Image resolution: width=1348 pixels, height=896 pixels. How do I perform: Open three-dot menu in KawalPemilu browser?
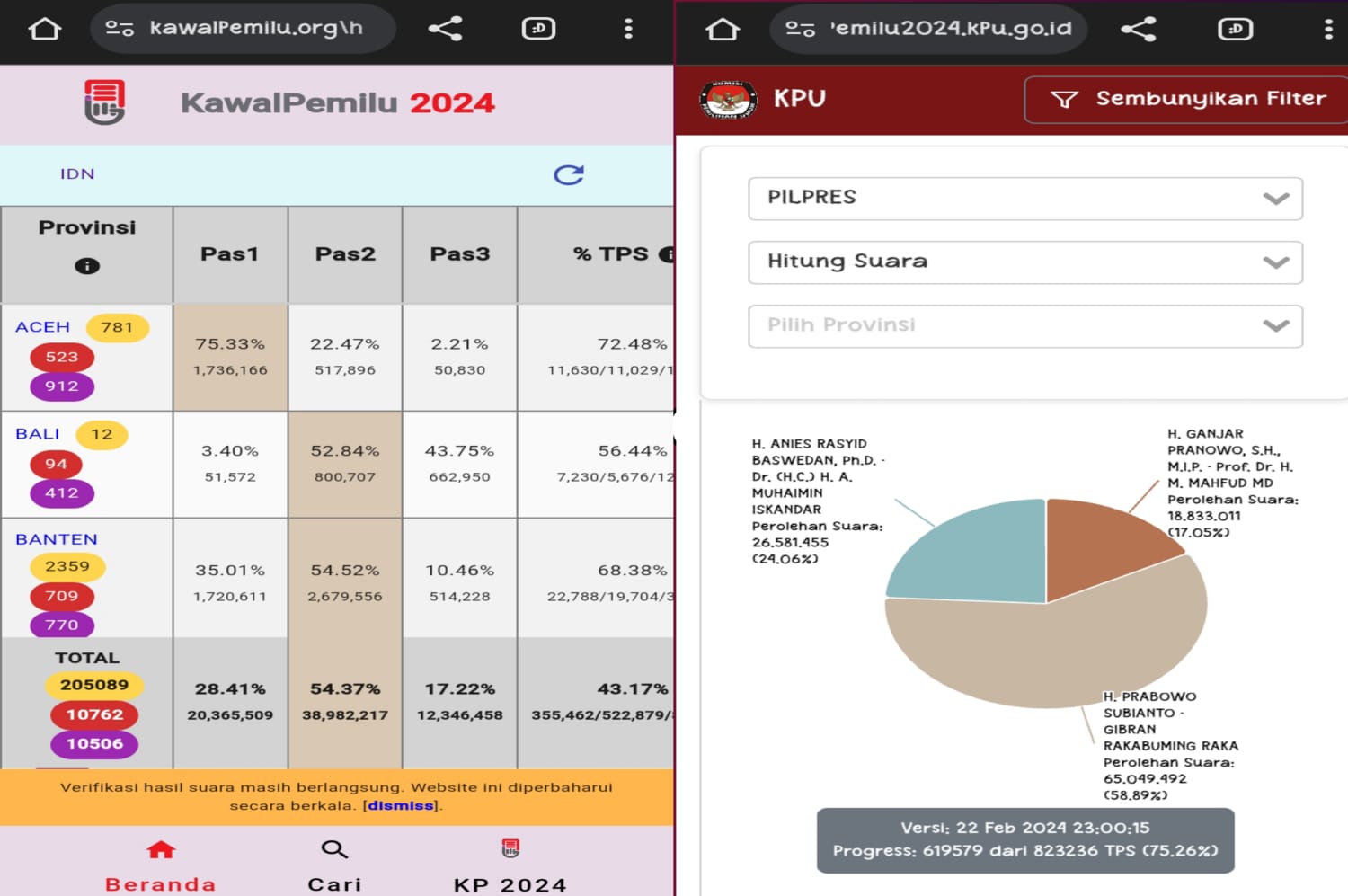628,29
